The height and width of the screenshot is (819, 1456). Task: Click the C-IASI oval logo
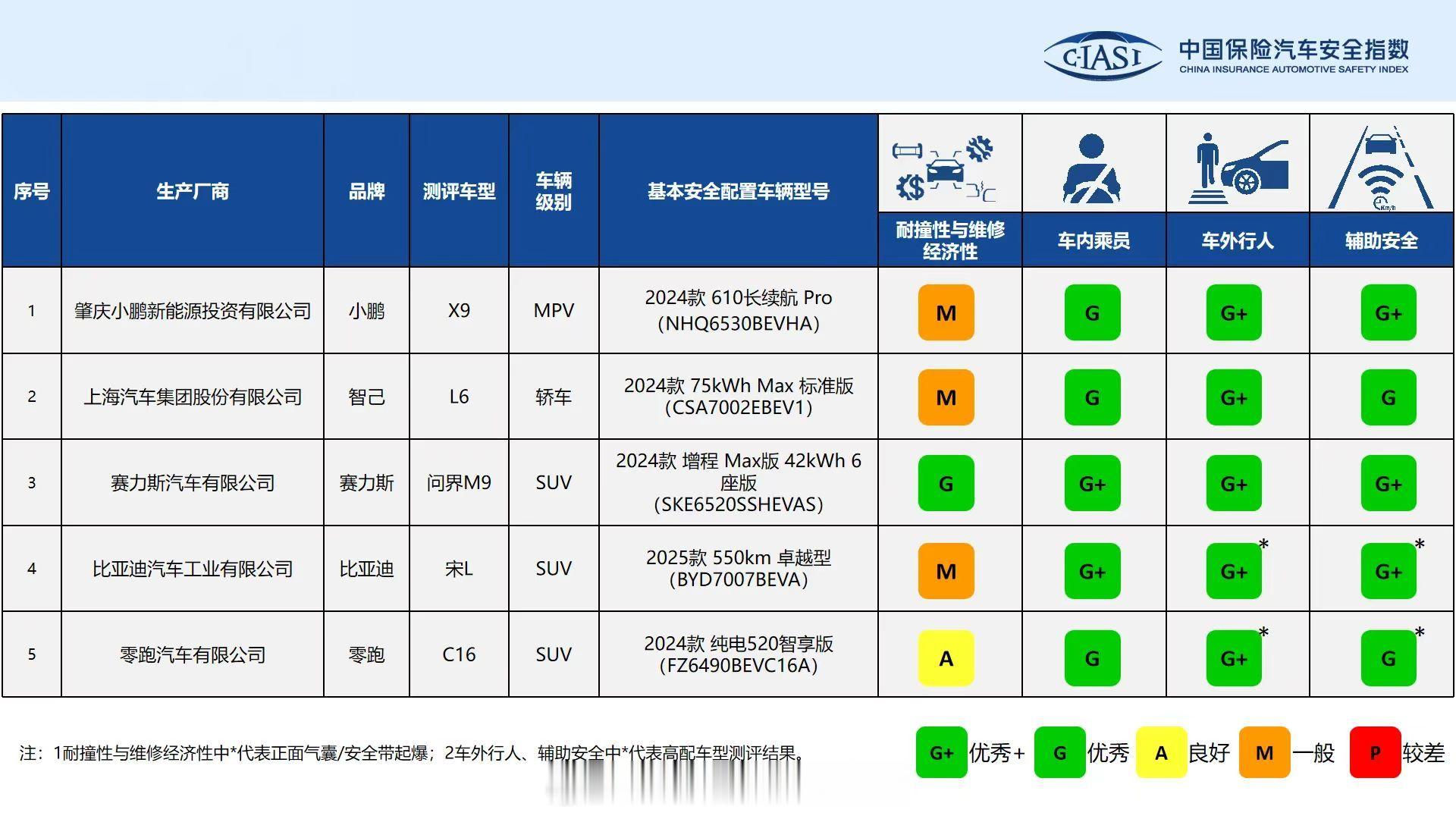coord(1103,56)
